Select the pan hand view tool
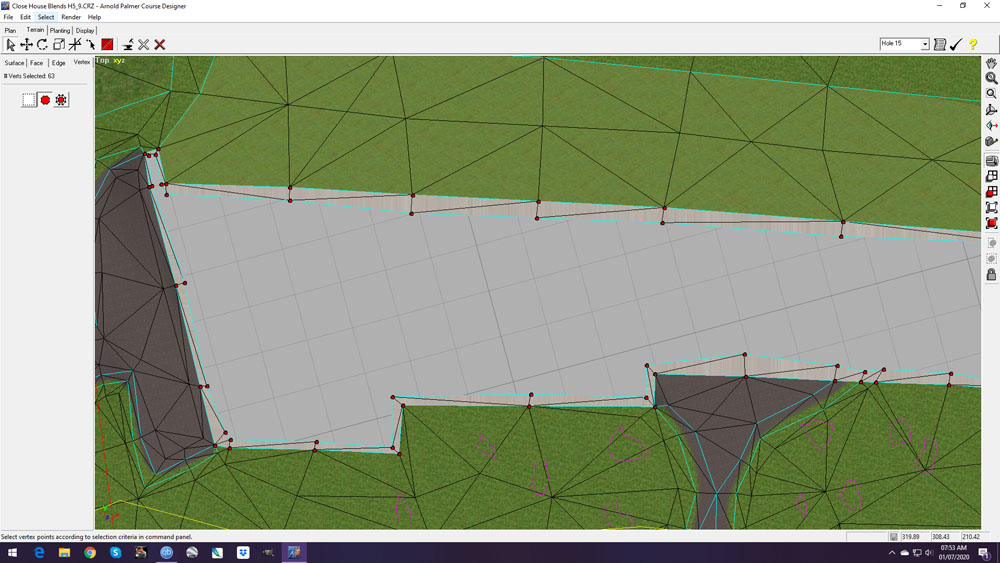The width and height of the screenshot is (1000, 563). pos(991,63)
